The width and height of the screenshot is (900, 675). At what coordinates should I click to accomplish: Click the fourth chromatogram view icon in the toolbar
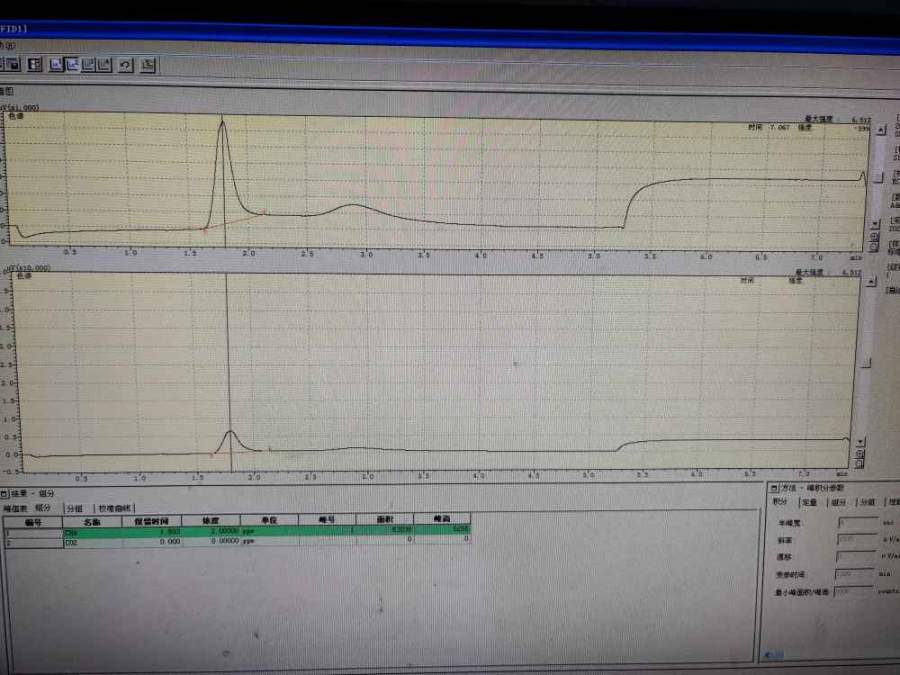tap(104, 65)
